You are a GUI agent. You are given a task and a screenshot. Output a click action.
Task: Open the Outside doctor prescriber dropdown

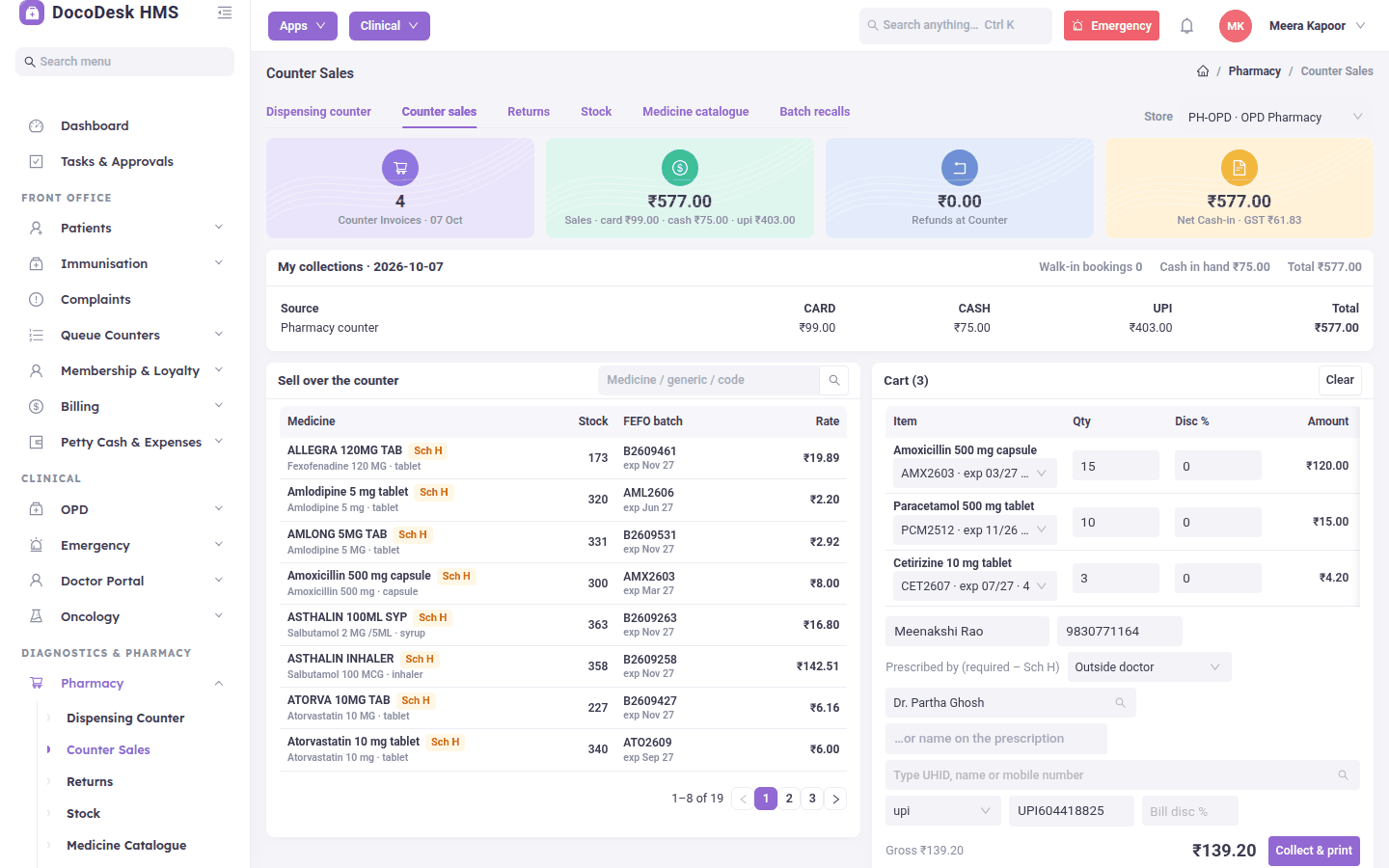tap(1149, 667)
